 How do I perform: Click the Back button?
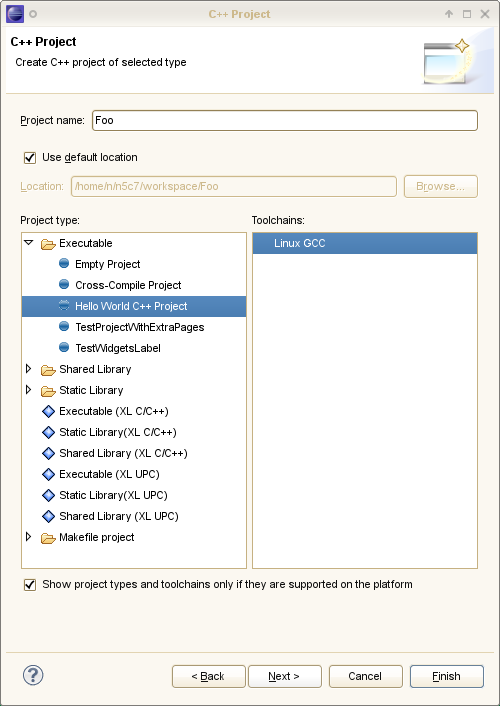[209, 676]
